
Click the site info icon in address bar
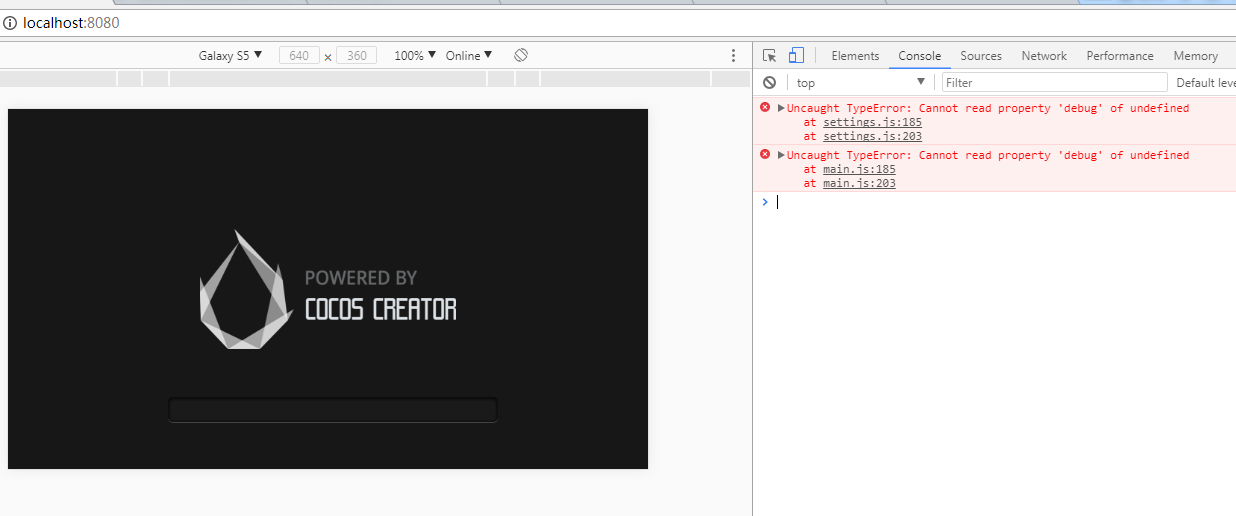pyautogui.click(x=10, y=22)
